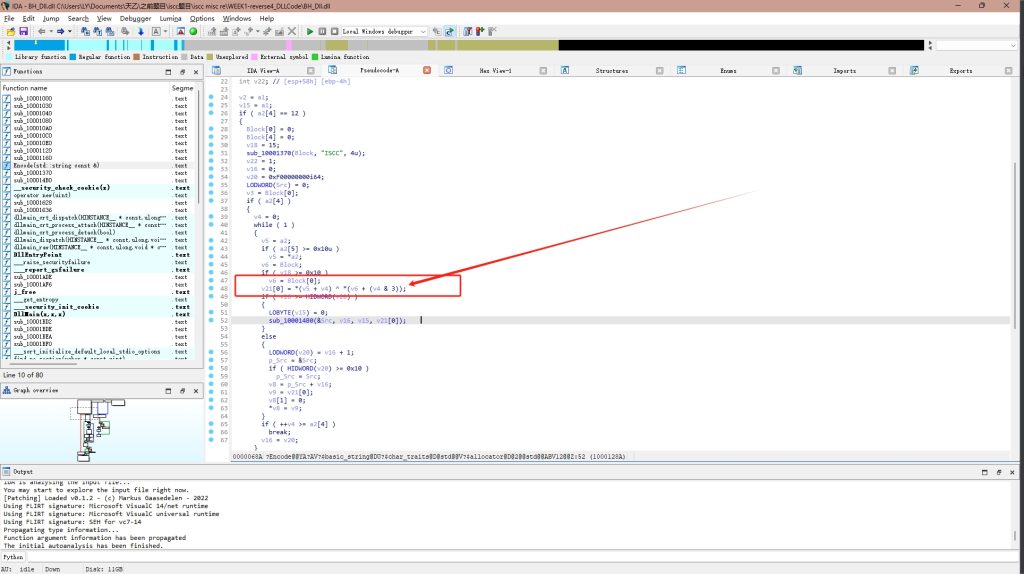Float the Graph overview panel
The width and height of the screenshot is (1024, 574).
tap(182, 391)
